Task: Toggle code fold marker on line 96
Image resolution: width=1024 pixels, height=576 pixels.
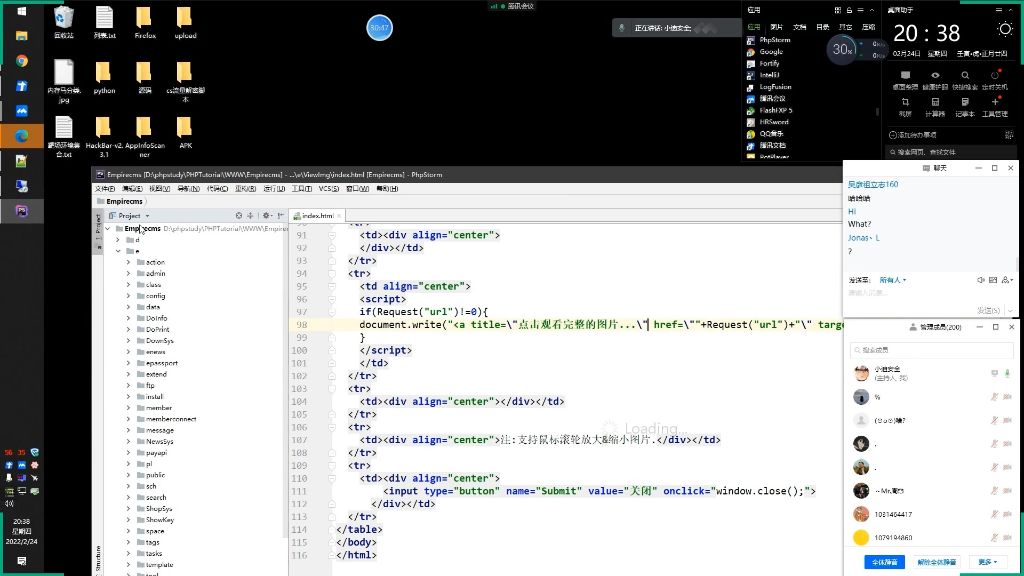Action: coord(332,299)
